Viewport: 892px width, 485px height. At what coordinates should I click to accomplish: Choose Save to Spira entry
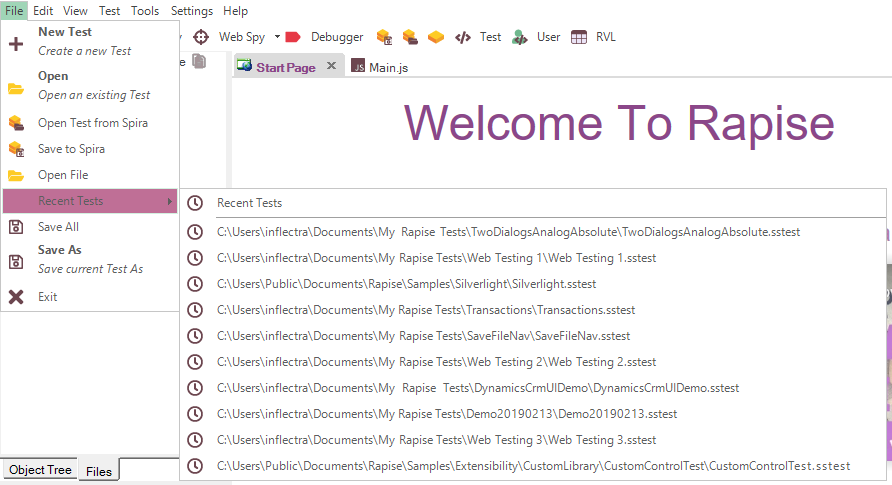pos(90,149)
